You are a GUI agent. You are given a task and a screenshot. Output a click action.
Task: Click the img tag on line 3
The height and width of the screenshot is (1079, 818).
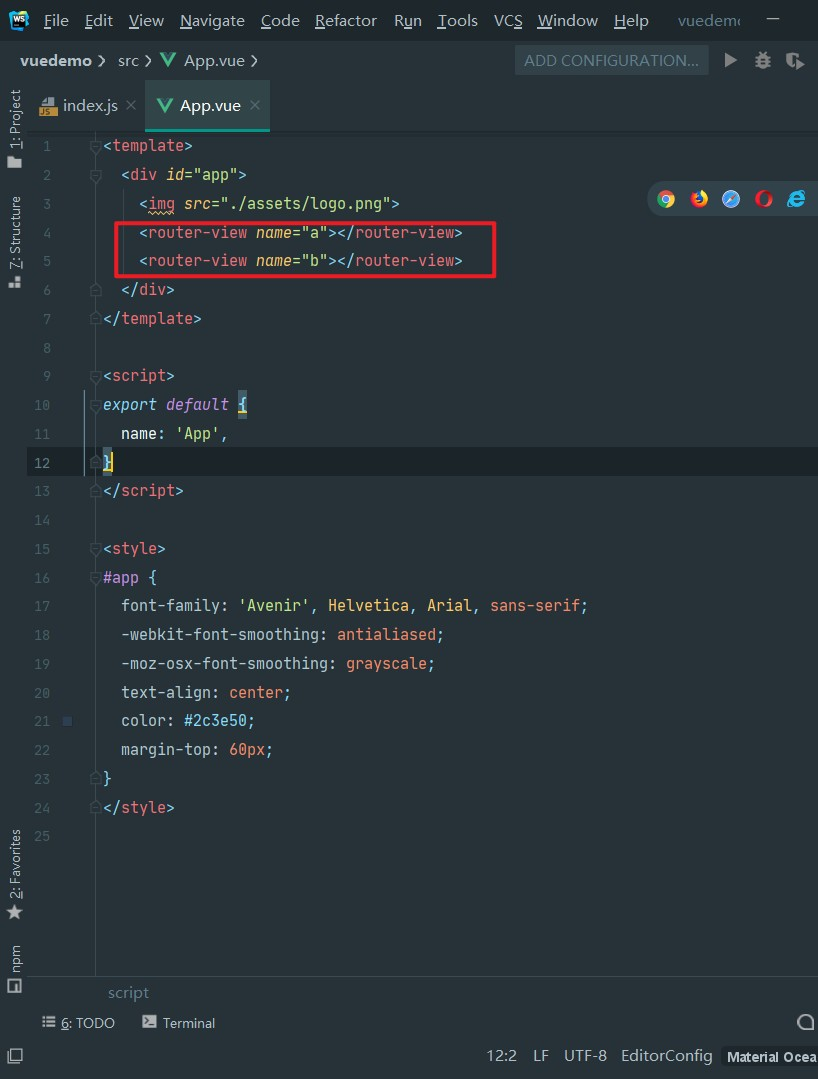pos(269,204)
